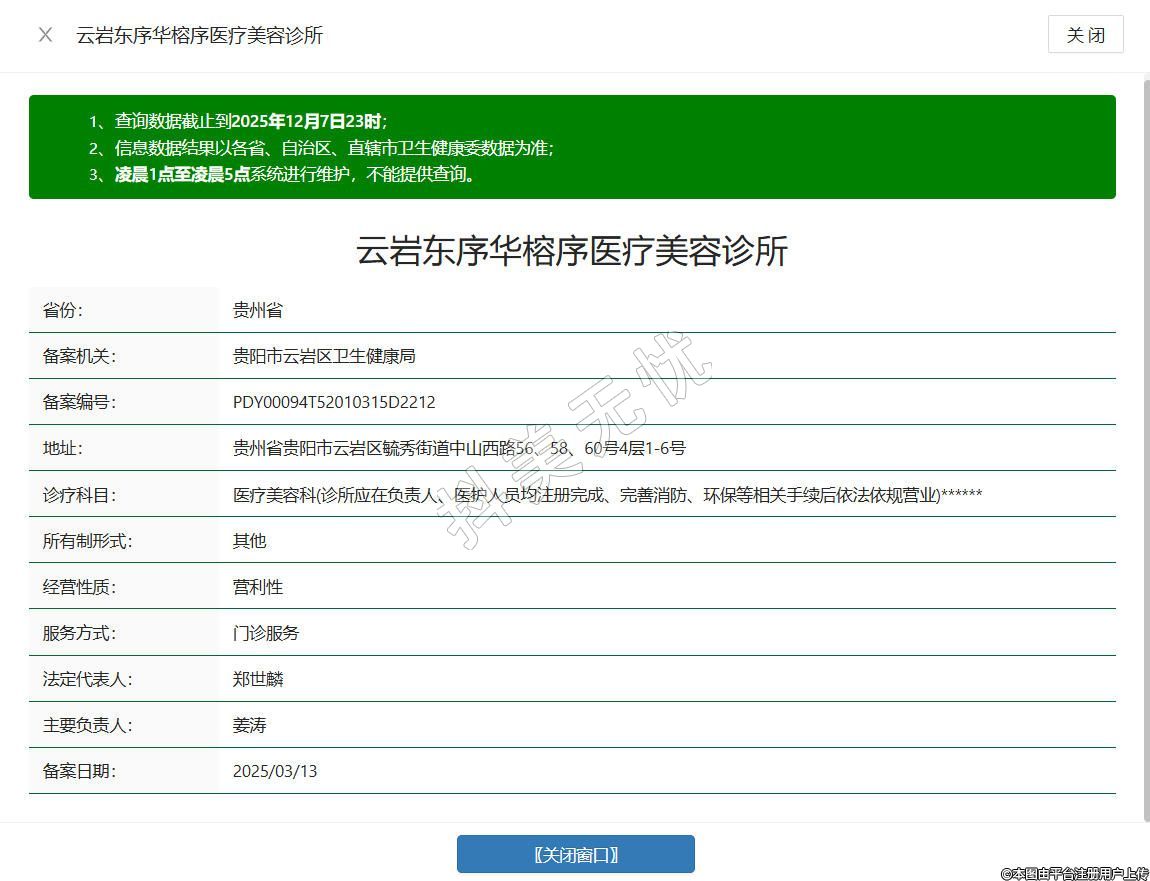The image size is (1150, 881).
Task: Click the 贵州省 province value
Action: point(258,310)
